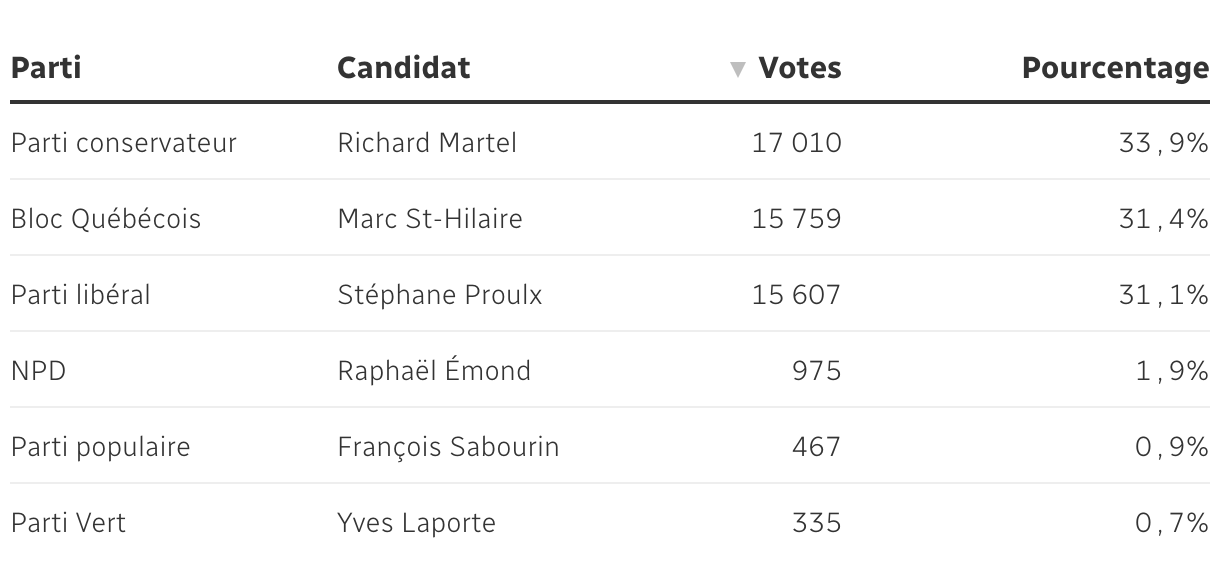Click candidate Marc St-Hilaire

[x=430, y=219]
